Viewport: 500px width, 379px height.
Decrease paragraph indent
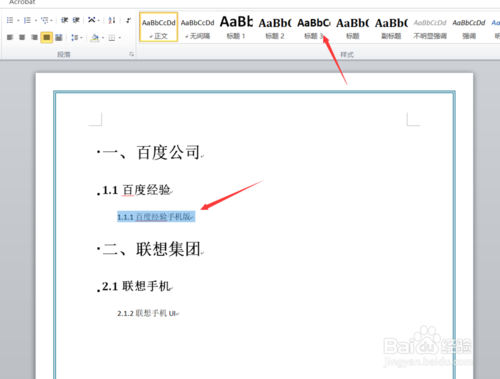click(65, 20)
